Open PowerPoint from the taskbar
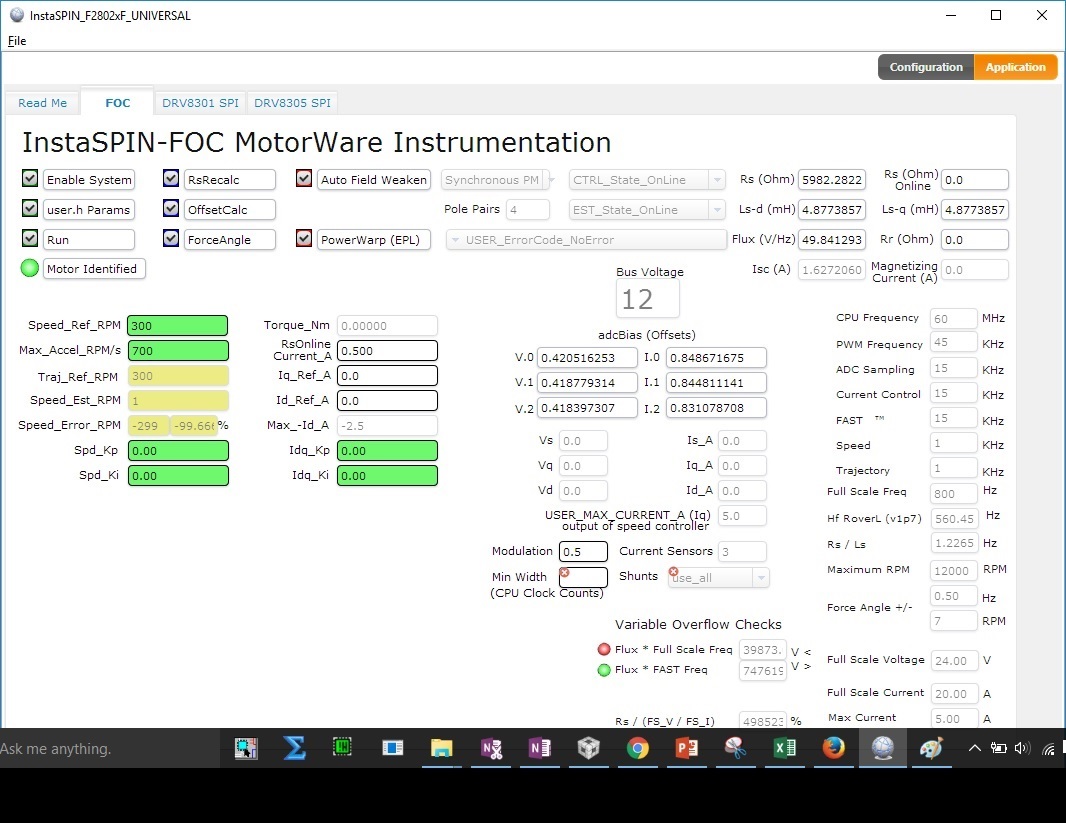This screenshot has width=1066, height=823. pos(687,748)
